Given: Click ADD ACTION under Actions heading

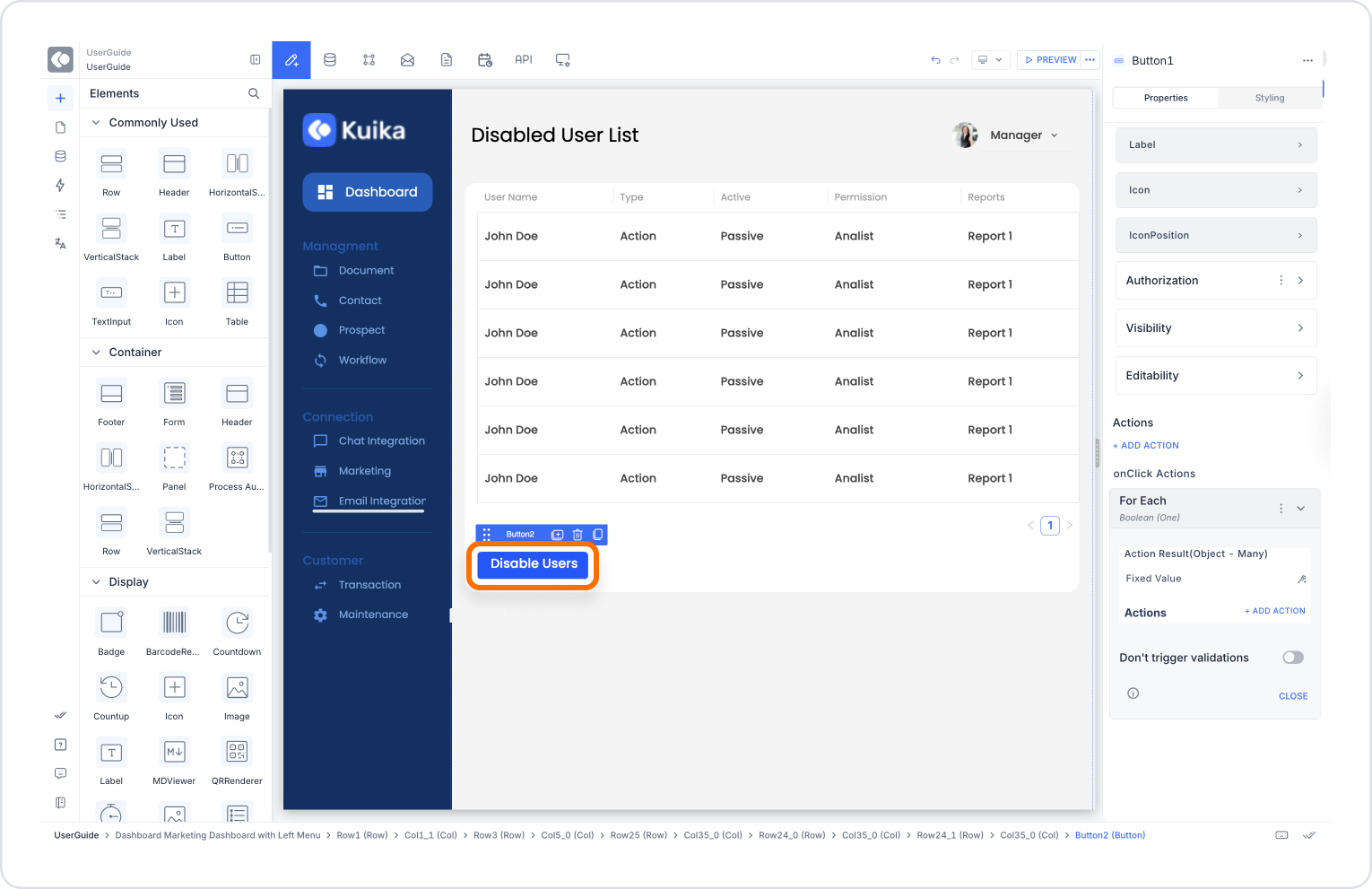Looking at the screenshot, I should 1146,446.
